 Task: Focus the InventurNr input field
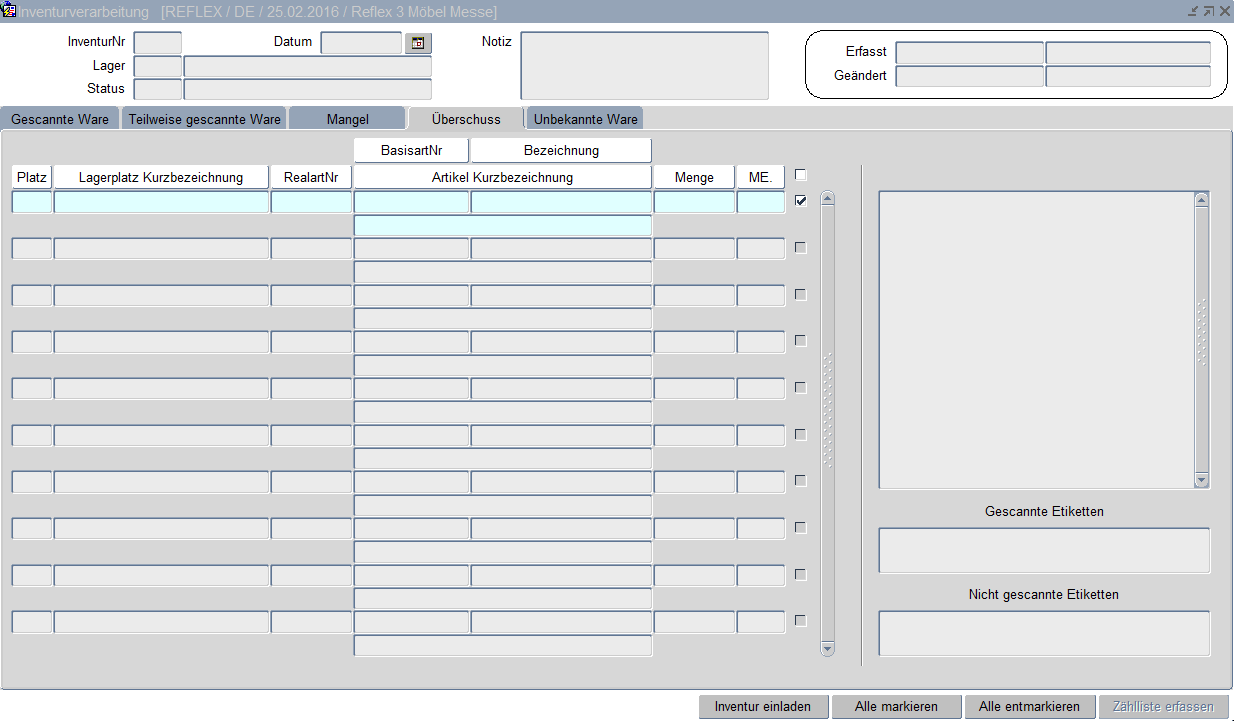(158, 43)
